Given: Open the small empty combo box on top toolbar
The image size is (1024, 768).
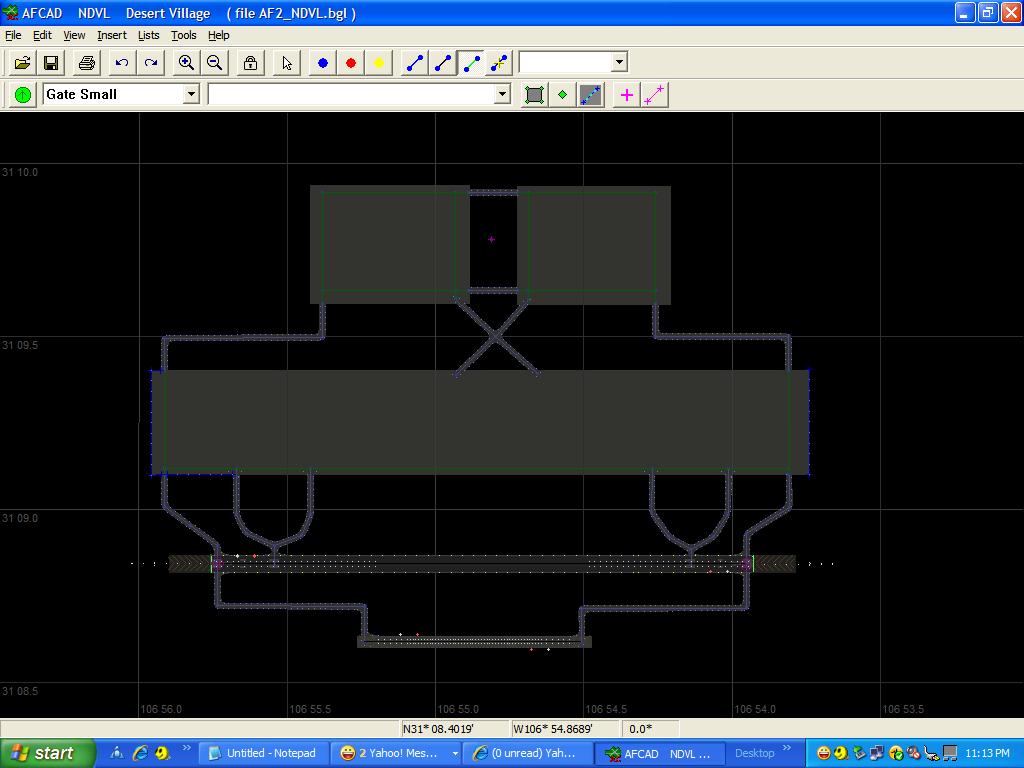Looking at the screenshot, I should pos(619,62).
